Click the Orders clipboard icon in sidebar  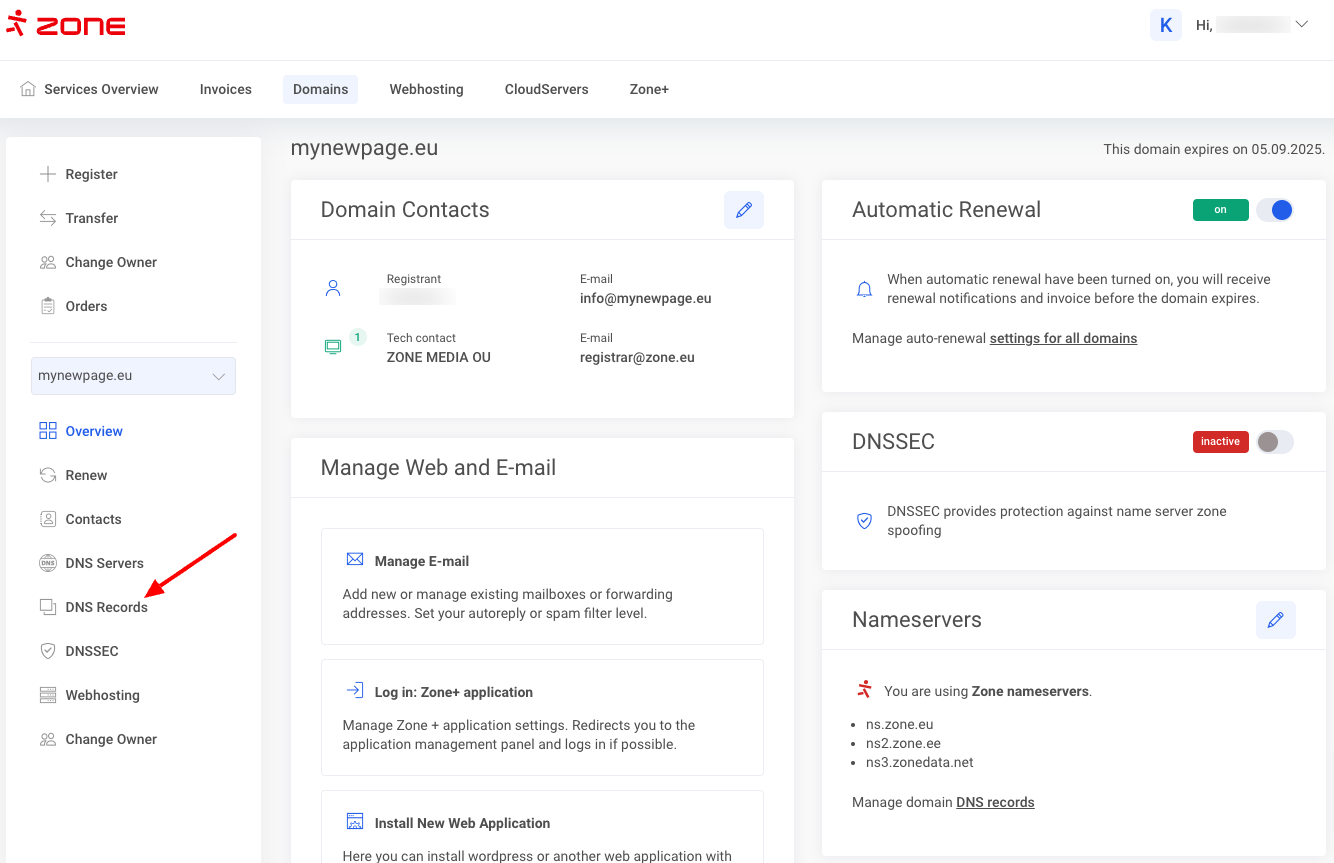tap(48, 306)
